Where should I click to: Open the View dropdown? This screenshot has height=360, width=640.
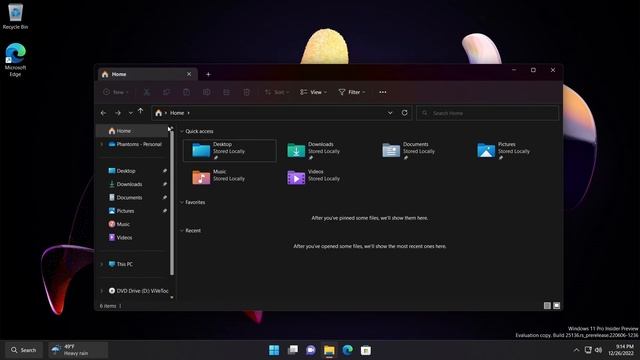(313, 92)
